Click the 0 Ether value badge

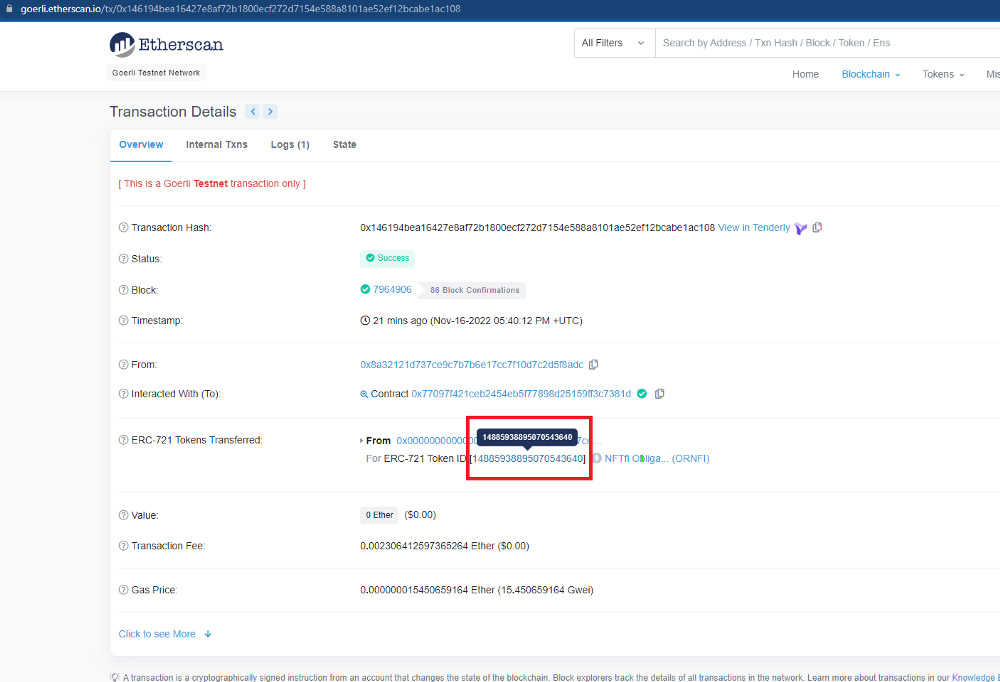[379, 515]
